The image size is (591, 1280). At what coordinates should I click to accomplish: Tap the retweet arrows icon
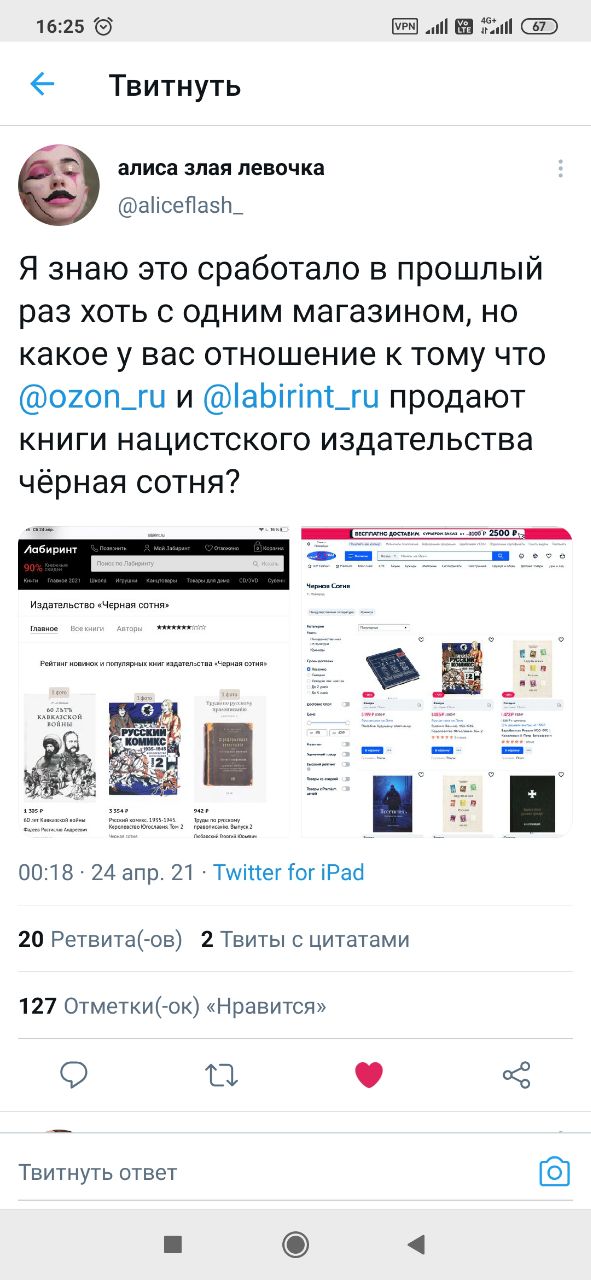(221, 1075)
